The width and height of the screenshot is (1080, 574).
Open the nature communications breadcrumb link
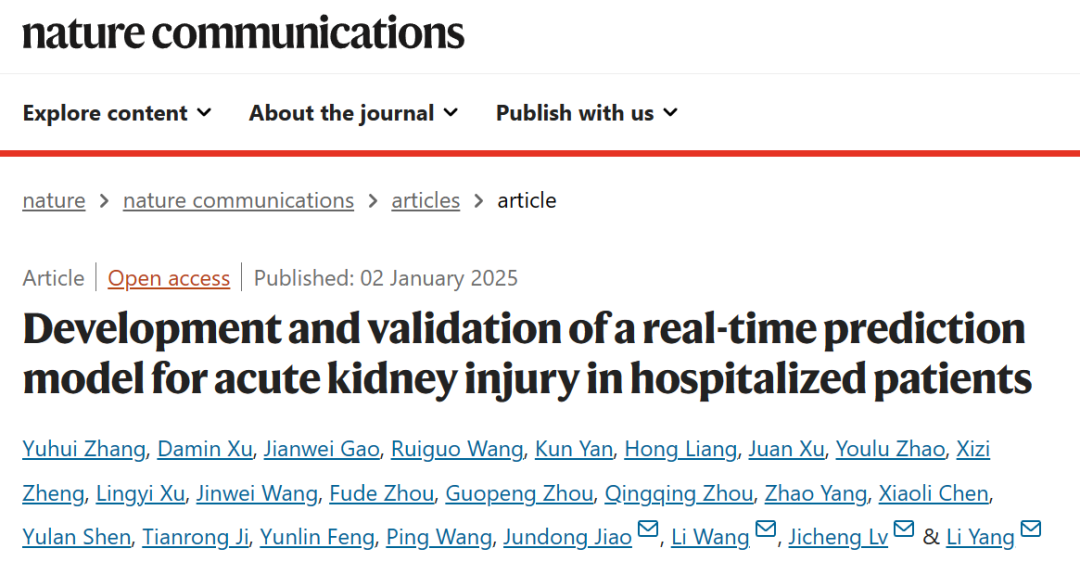(x=238, y=201)
